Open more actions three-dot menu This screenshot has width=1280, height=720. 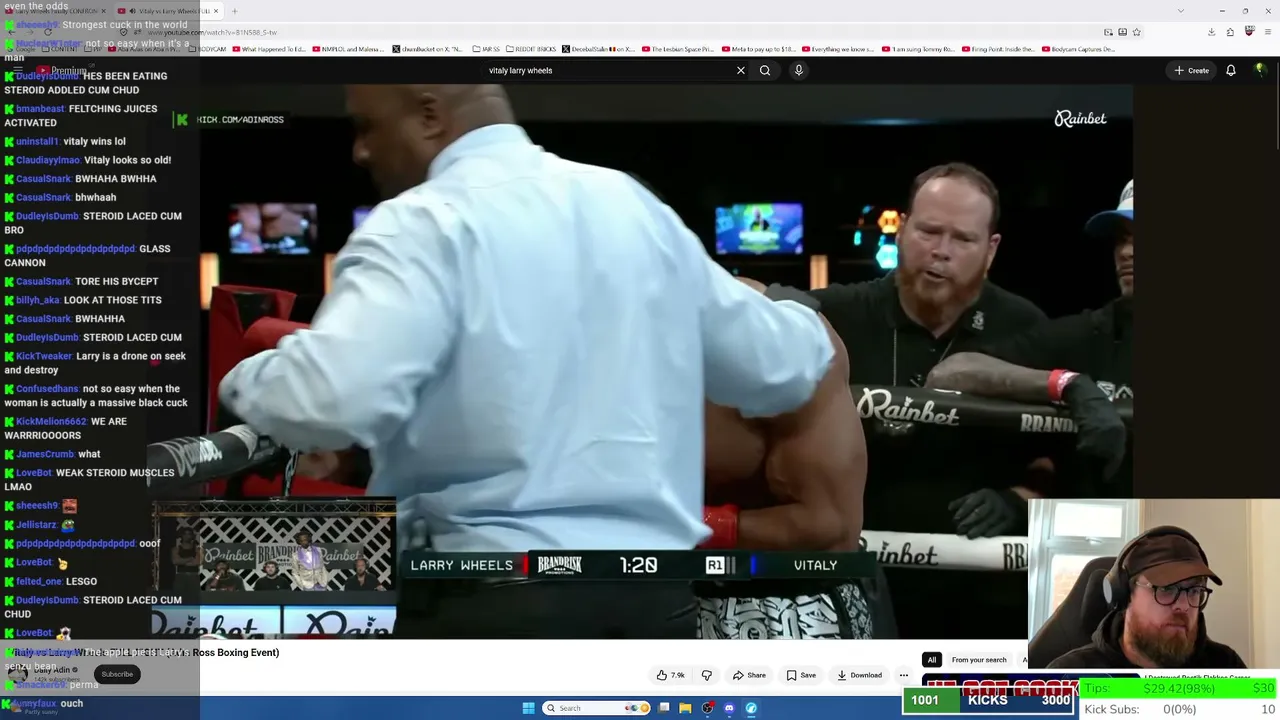pyautogui.click(x=903, y=675)
